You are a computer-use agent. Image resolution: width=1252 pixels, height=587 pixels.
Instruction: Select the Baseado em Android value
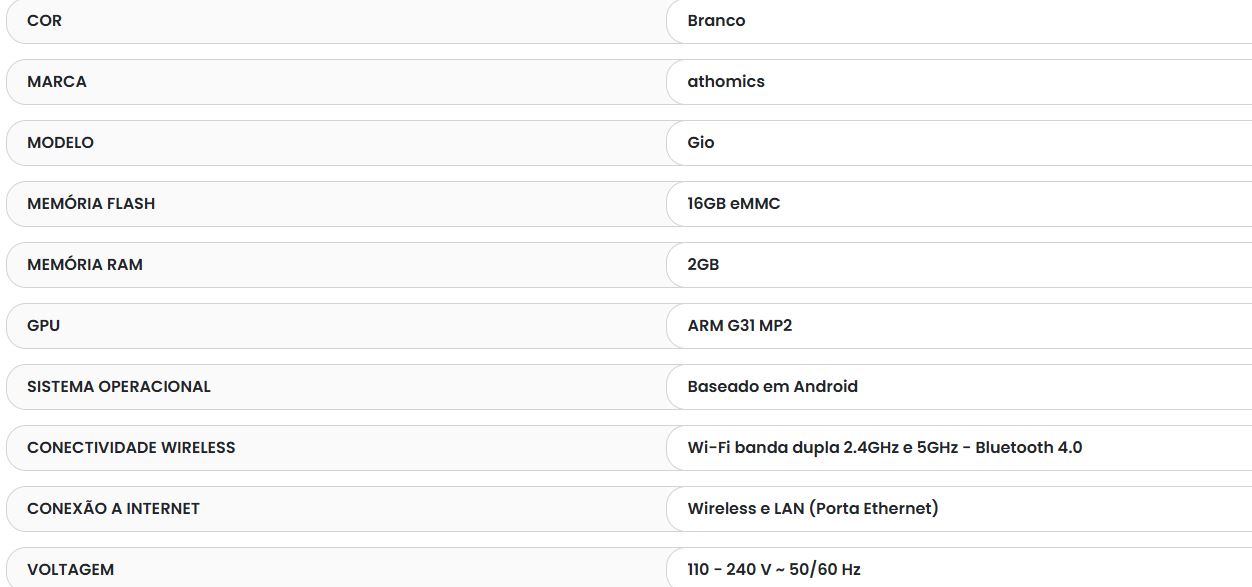(x=773, y=387)
